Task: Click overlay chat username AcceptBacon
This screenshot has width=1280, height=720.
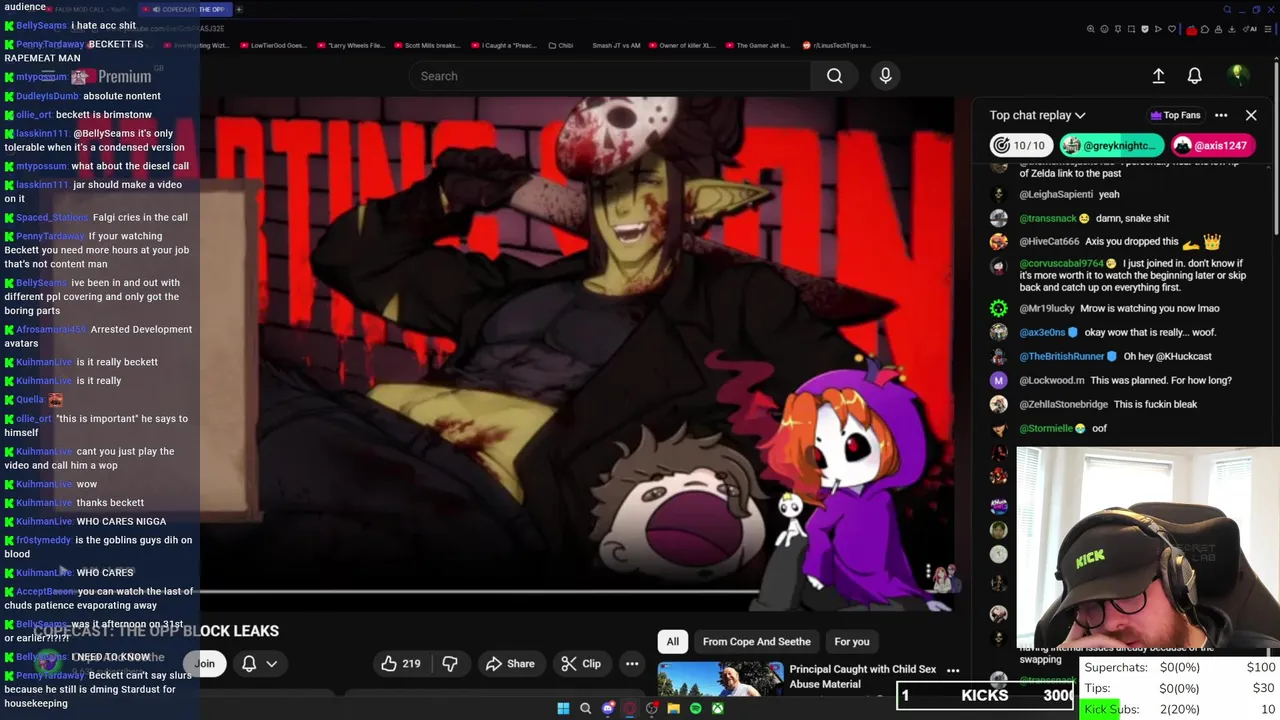Action: tap(45, 591)
